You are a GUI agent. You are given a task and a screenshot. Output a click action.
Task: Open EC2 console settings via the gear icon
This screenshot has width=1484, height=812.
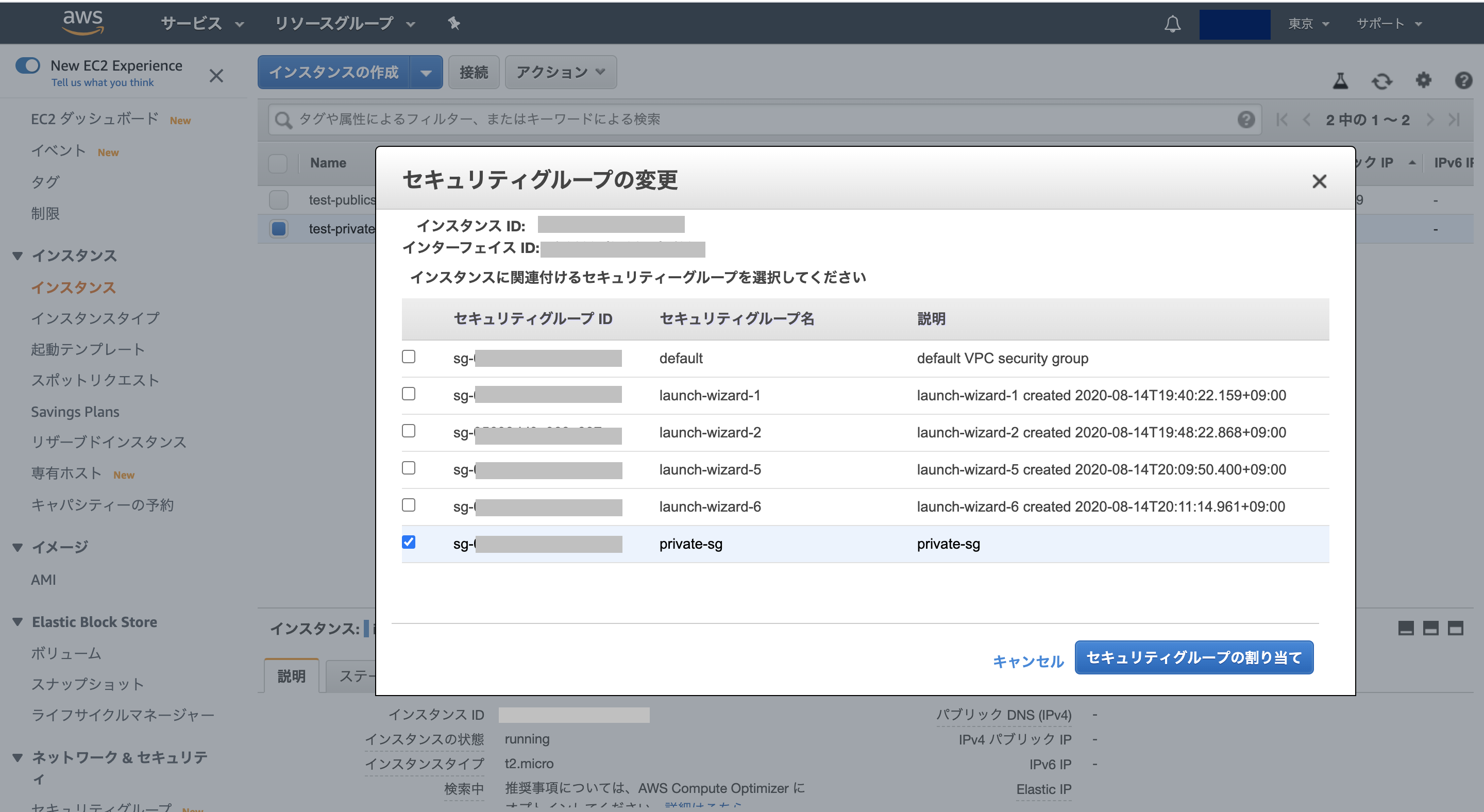click(1424, 80)
